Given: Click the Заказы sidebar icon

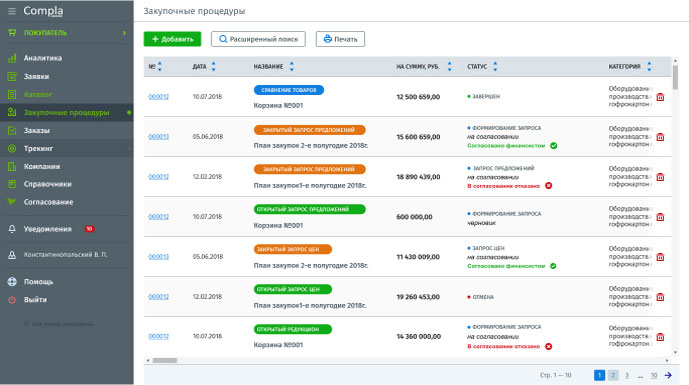Looking at the screenshot, I should (x=12, y=131).
